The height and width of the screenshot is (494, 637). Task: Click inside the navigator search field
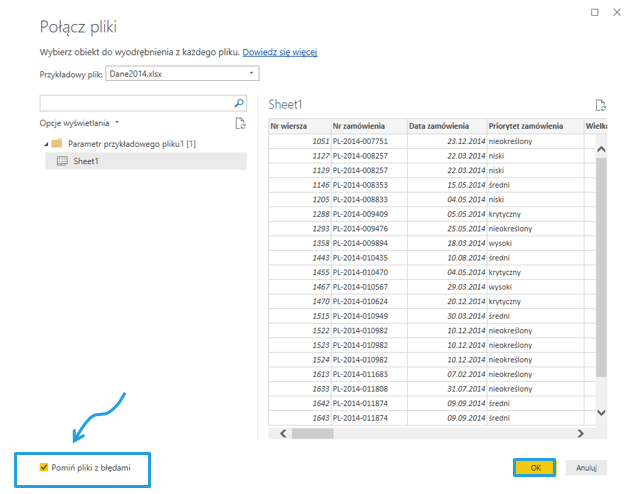pos(135,103)
